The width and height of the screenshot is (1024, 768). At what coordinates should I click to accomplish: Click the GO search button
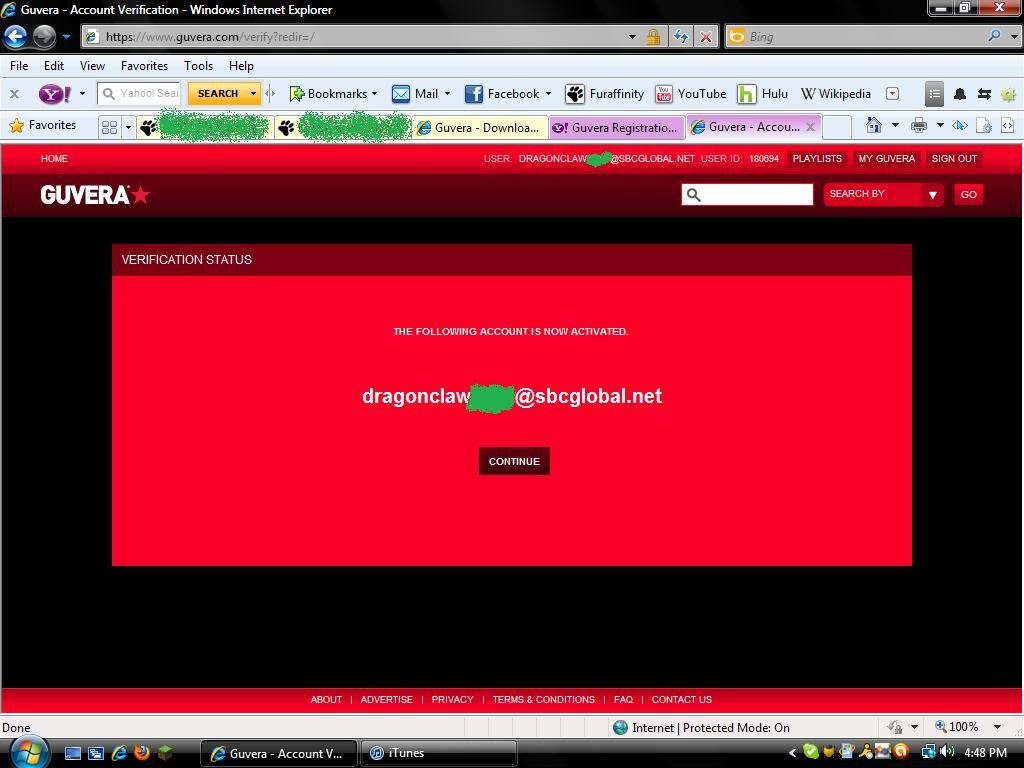[968, 194]
